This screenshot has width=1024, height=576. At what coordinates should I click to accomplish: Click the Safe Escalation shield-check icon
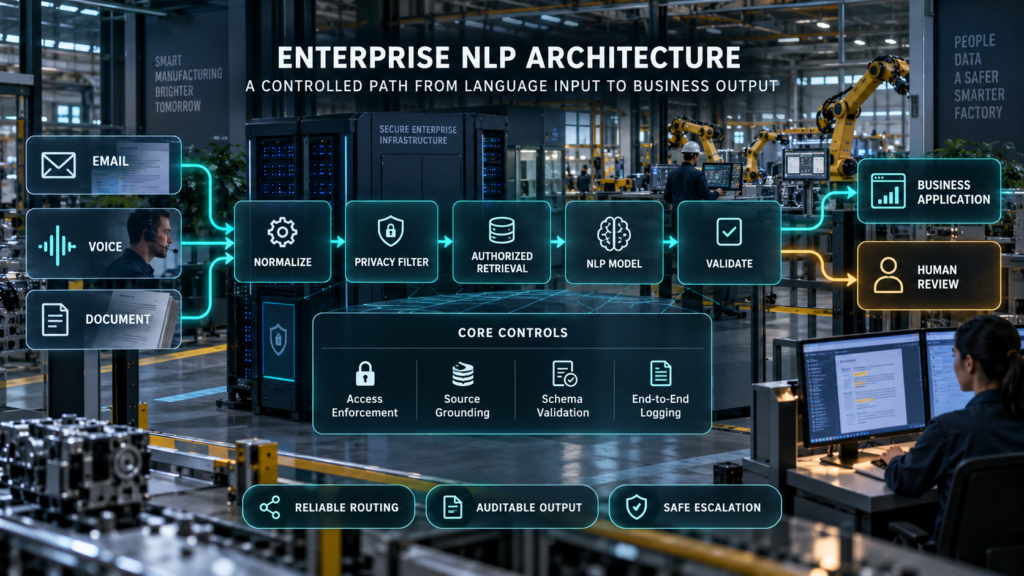tap(636, 507)
